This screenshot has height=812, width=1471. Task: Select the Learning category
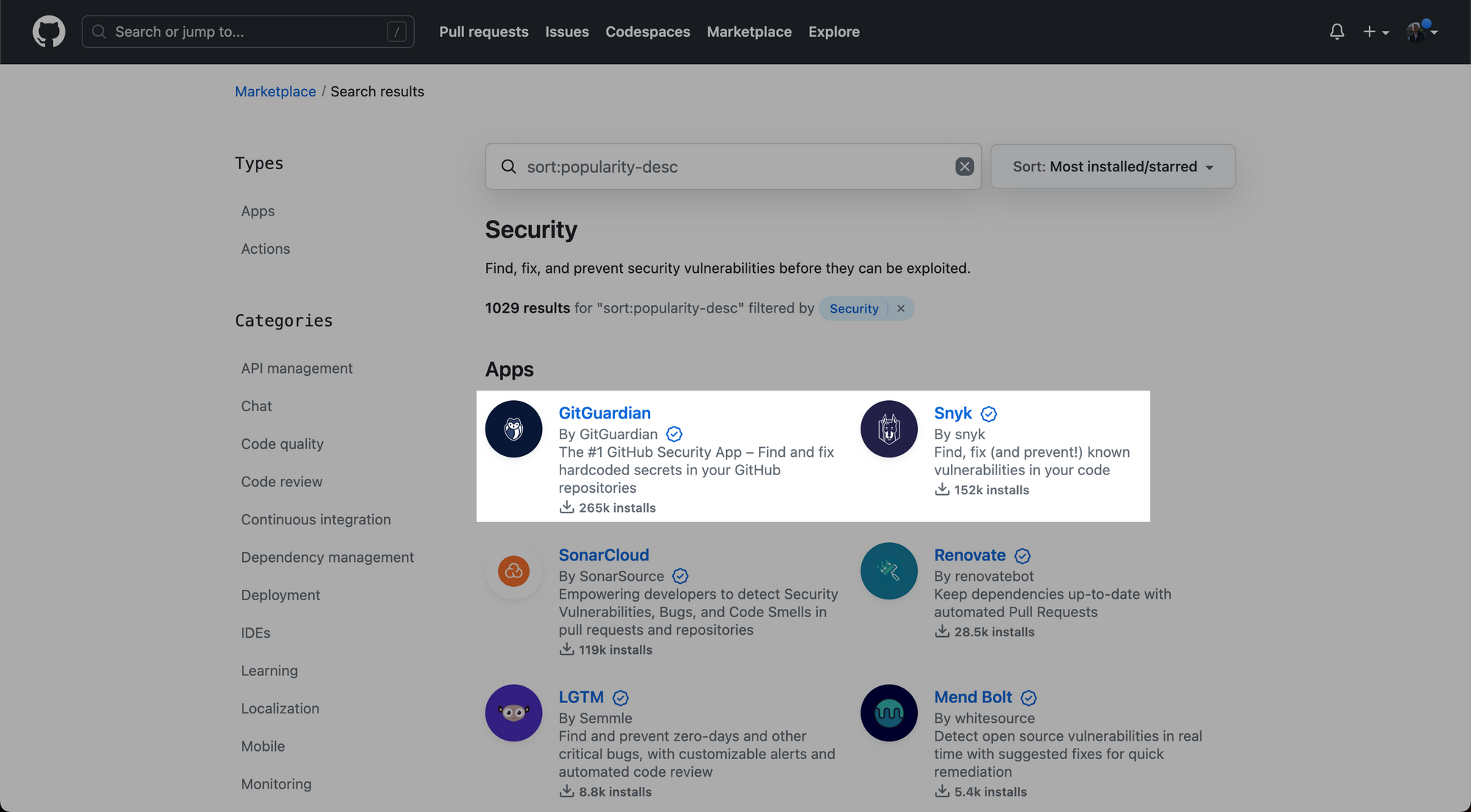click(x=269, y=671)
